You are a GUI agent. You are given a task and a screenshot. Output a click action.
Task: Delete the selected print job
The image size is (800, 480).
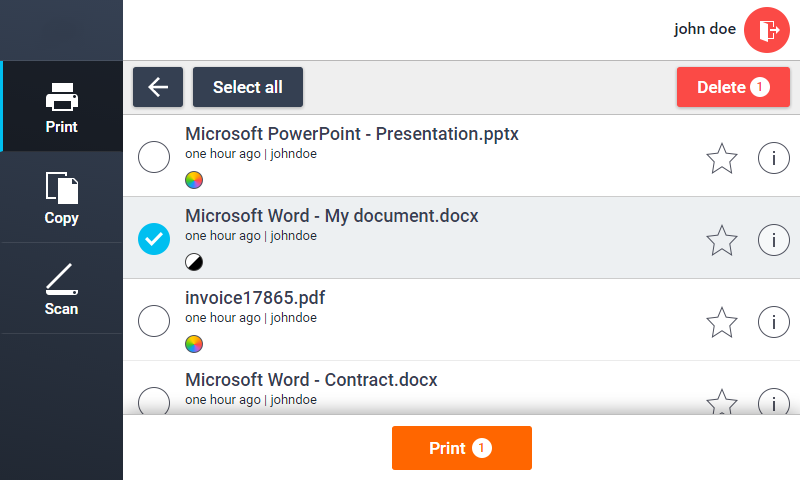732,87
